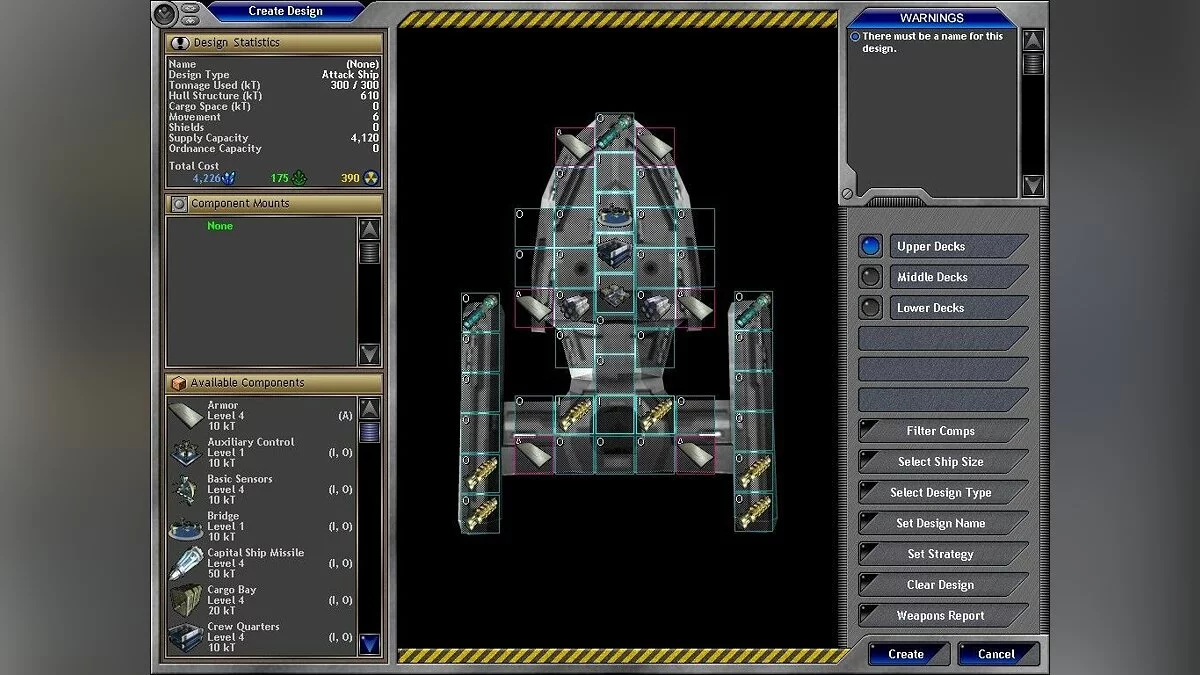Click the Set Design Name option

coord(941,524)
